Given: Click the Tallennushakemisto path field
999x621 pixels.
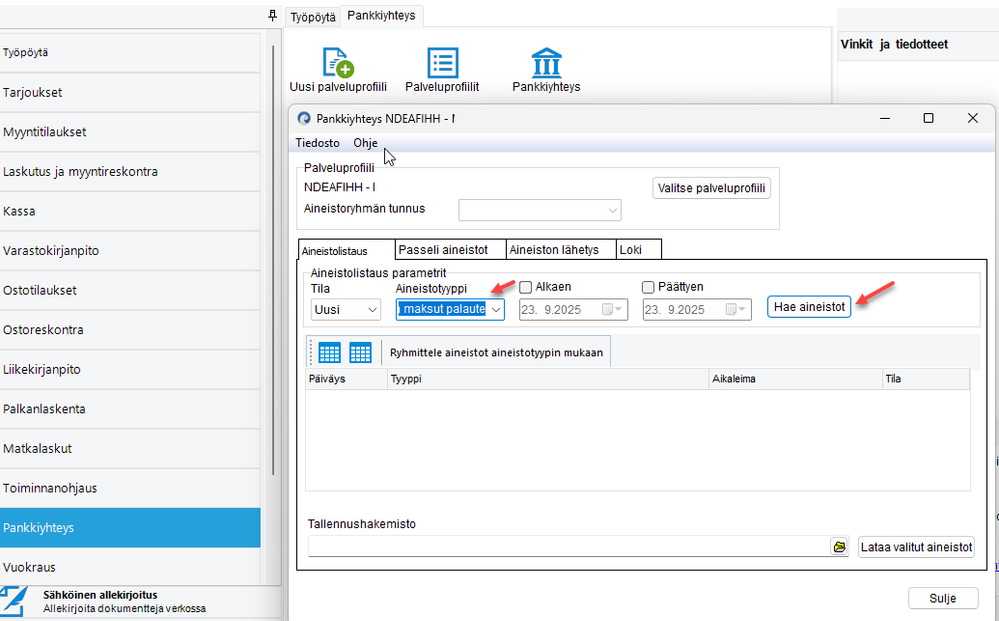Looking at the screenshot, I should click(x=568, y=546).
